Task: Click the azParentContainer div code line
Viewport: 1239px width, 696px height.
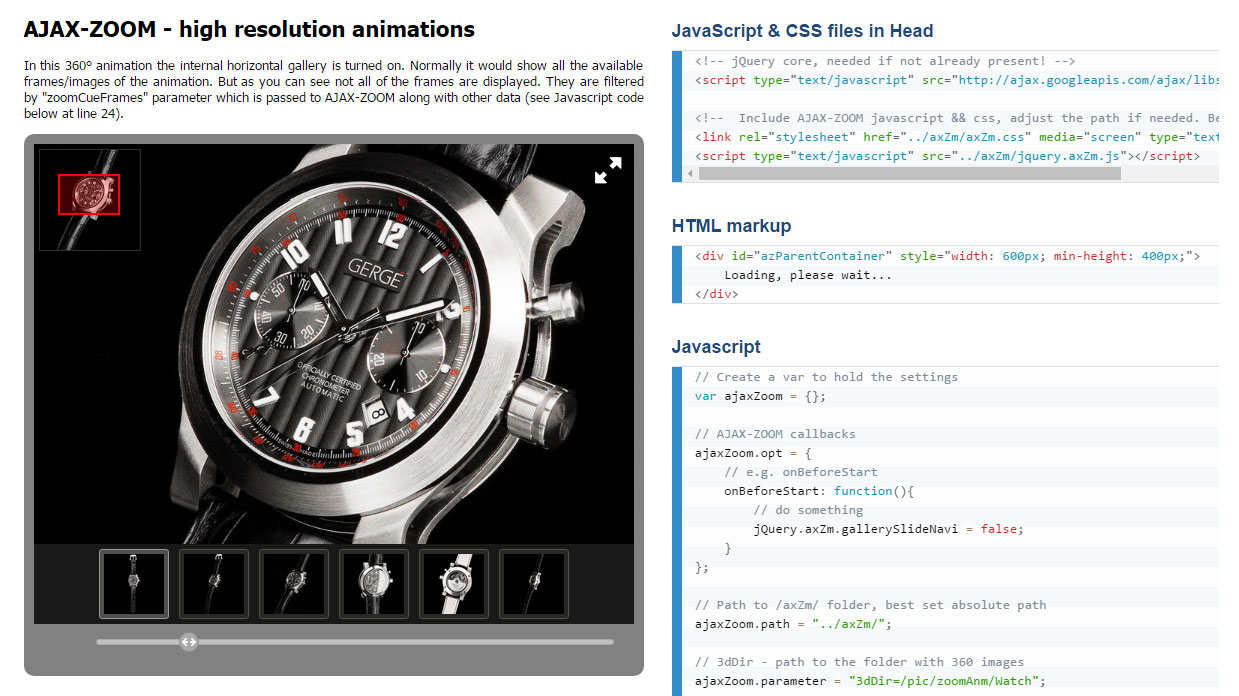Action: click(947, 256)
